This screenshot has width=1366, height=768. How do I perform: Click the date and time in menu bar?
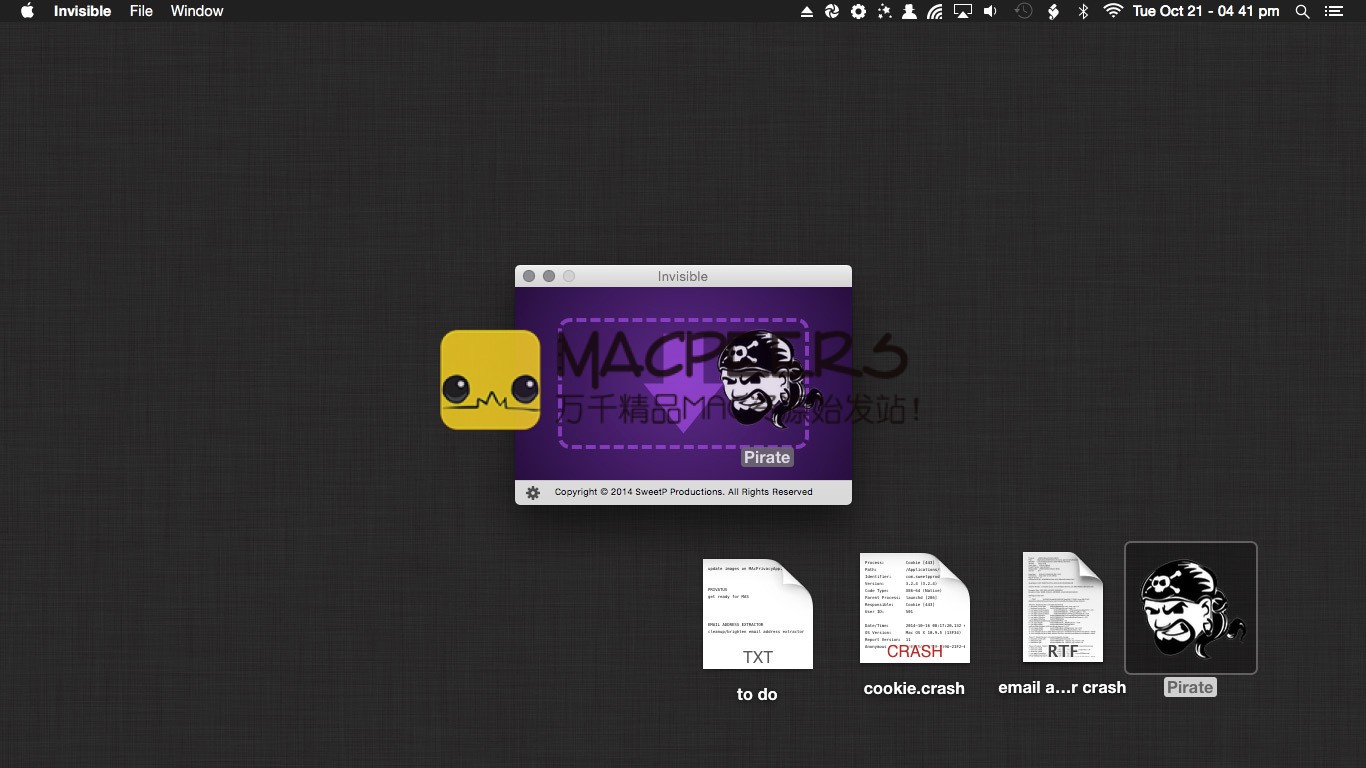click(1206, 11)
